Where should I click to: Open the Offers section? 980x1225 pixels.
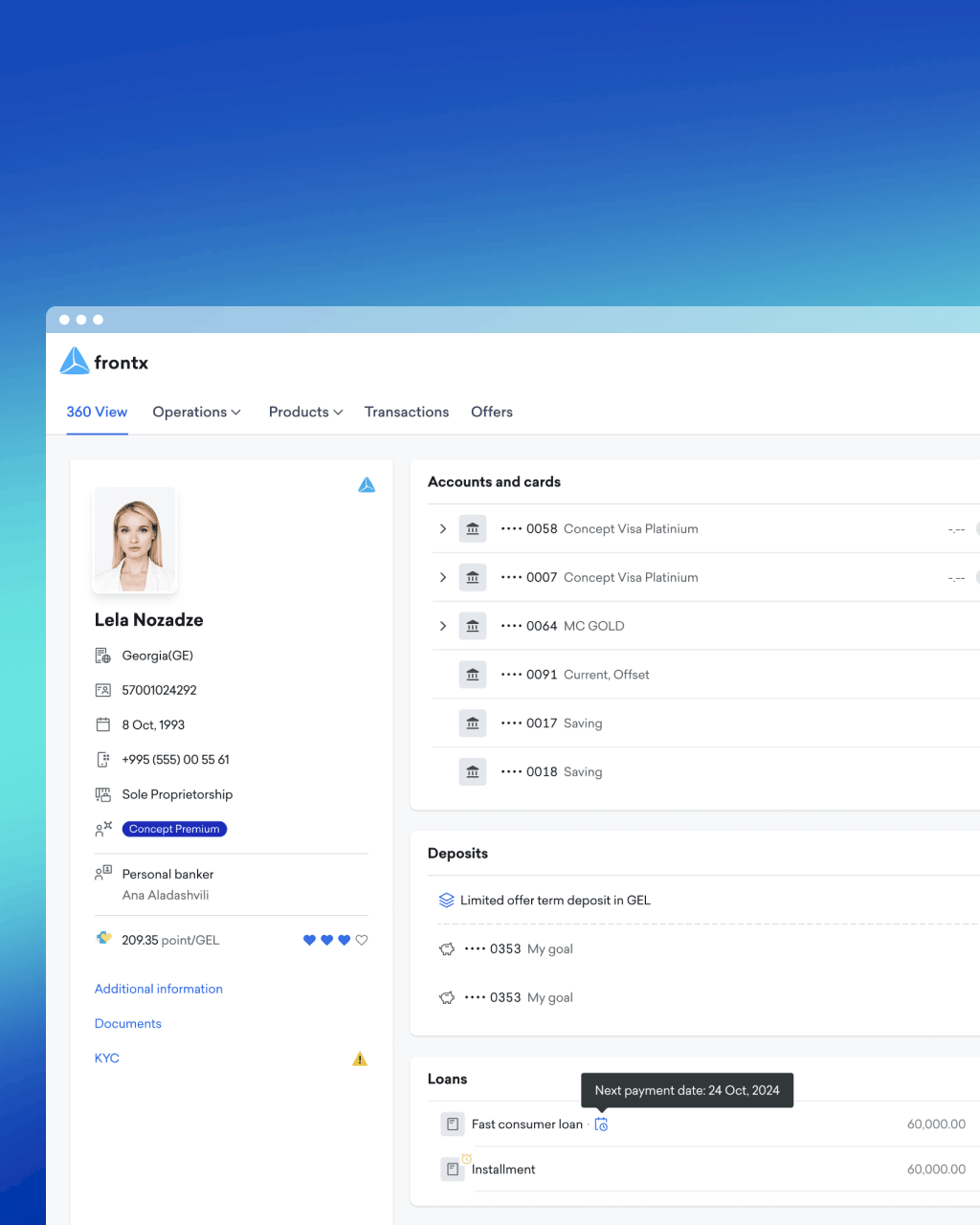point(491,412)
